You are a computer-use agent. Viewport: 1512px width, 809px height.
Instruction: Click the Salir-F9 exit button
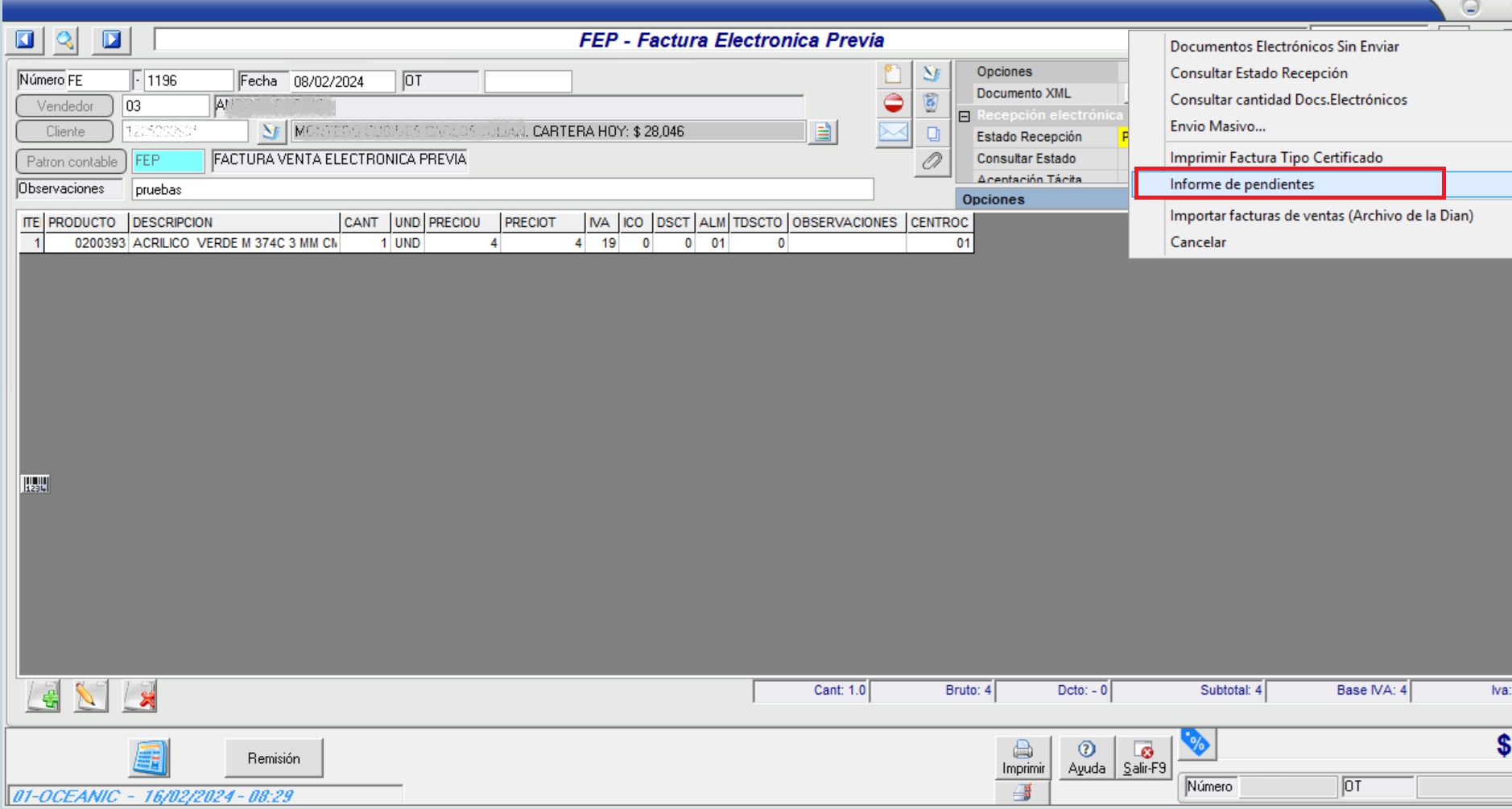click(1144, 757)
